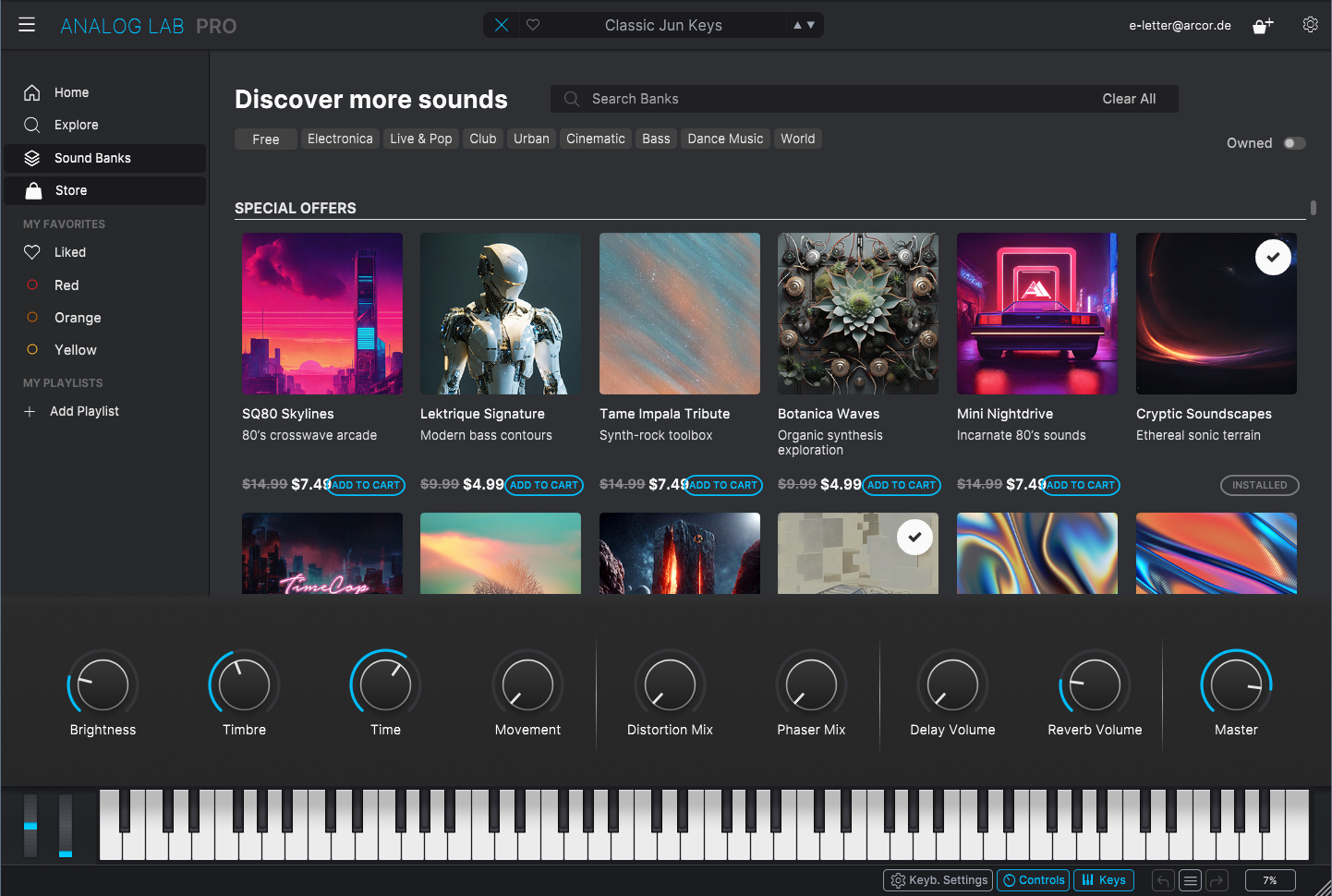Open Store in sidebar
This screenshot has height=896, width=1332.
[x=104, y=190]
